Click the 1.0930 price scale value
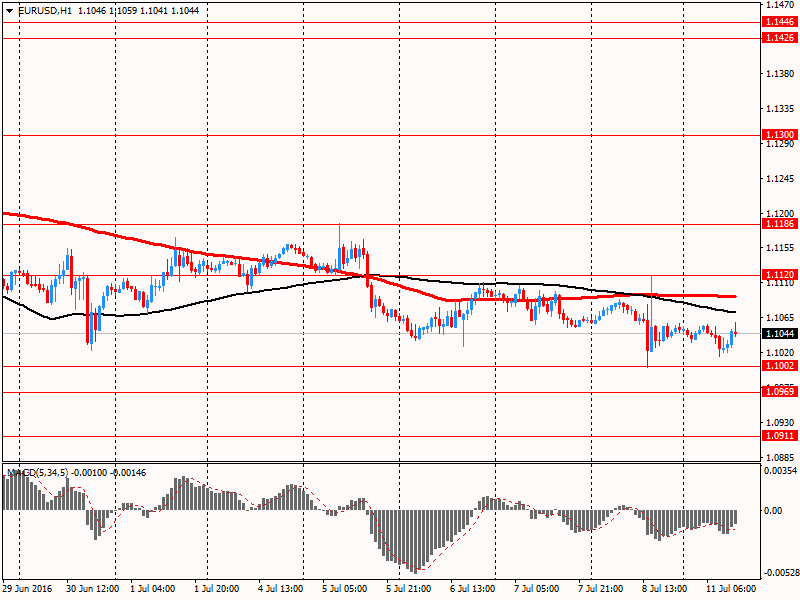 [781, 422]
